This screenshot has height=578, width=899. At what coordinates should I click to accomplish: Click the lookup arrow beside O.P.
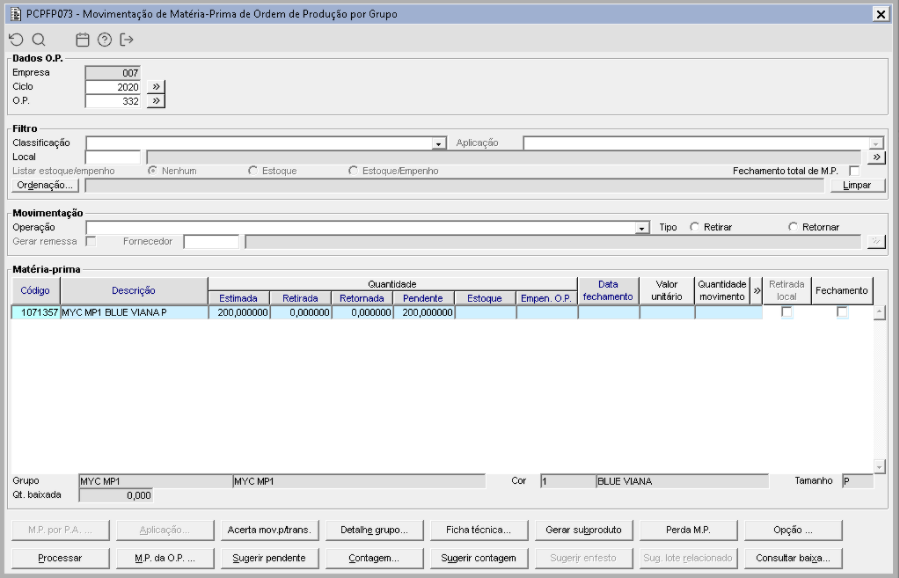(156, 101)
